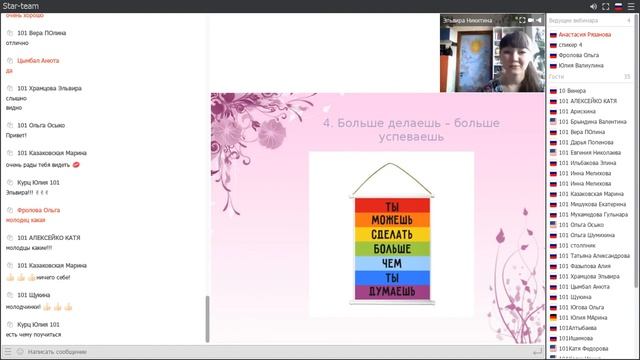This screenshot has width=640, height=360.
Task: Select guest '101 Фазылова Алия'
Action: point(584,266)
